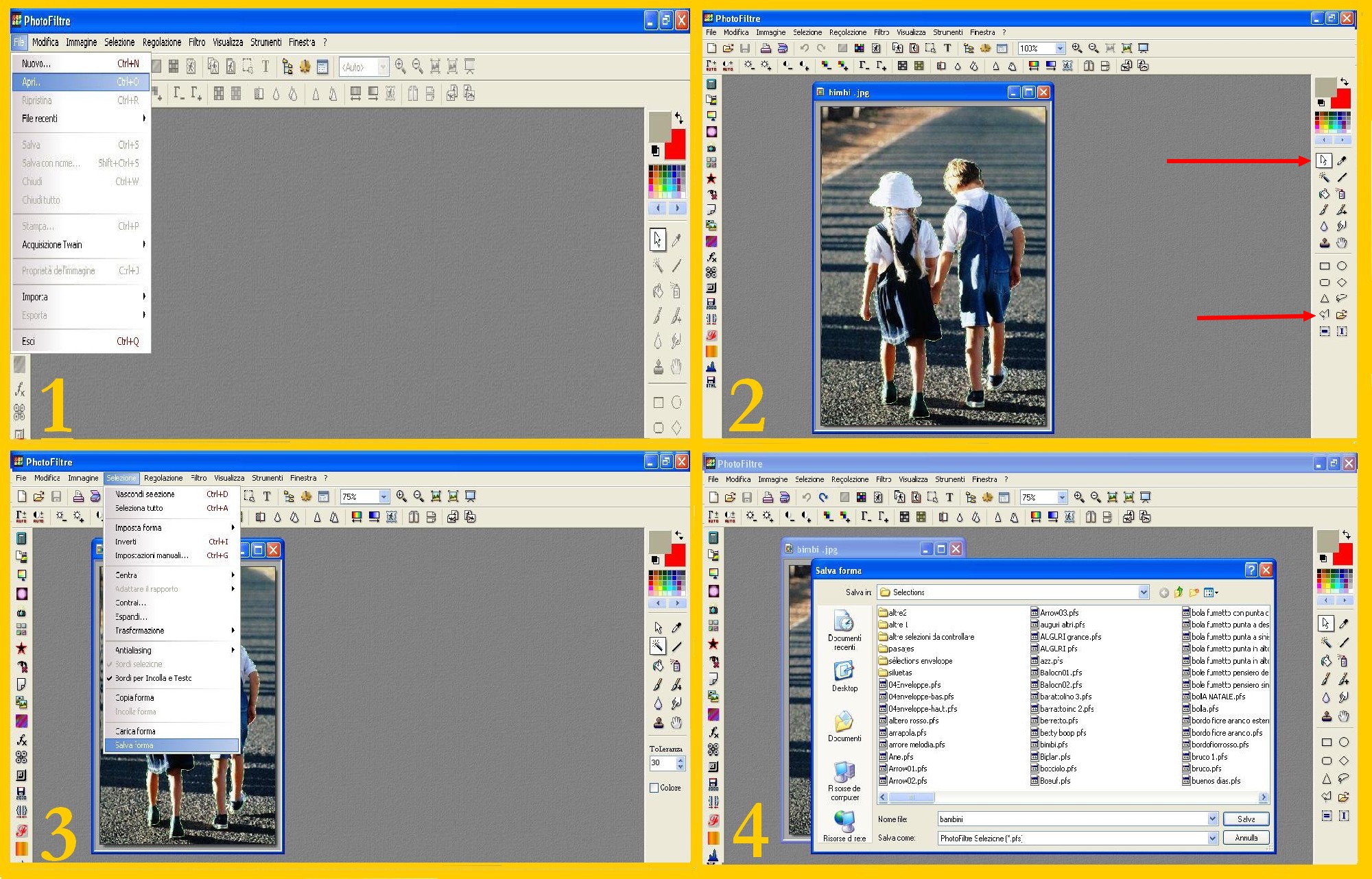This screenshot has width=1372, height=879.
Task: Choose 'Salva forma' in the Selezione menu
Action: click(134, 745)
